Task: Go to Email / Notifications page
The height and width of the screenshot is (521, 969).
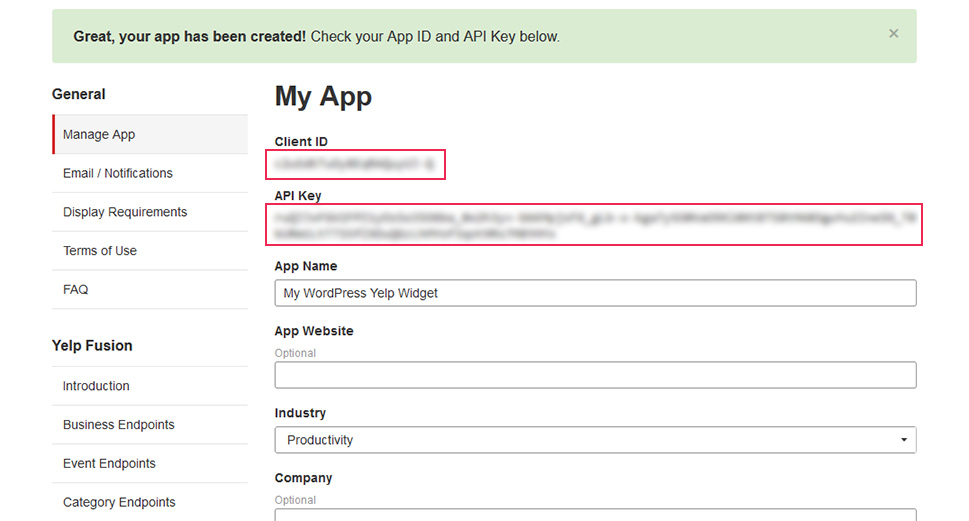Action: click(150, 173)
